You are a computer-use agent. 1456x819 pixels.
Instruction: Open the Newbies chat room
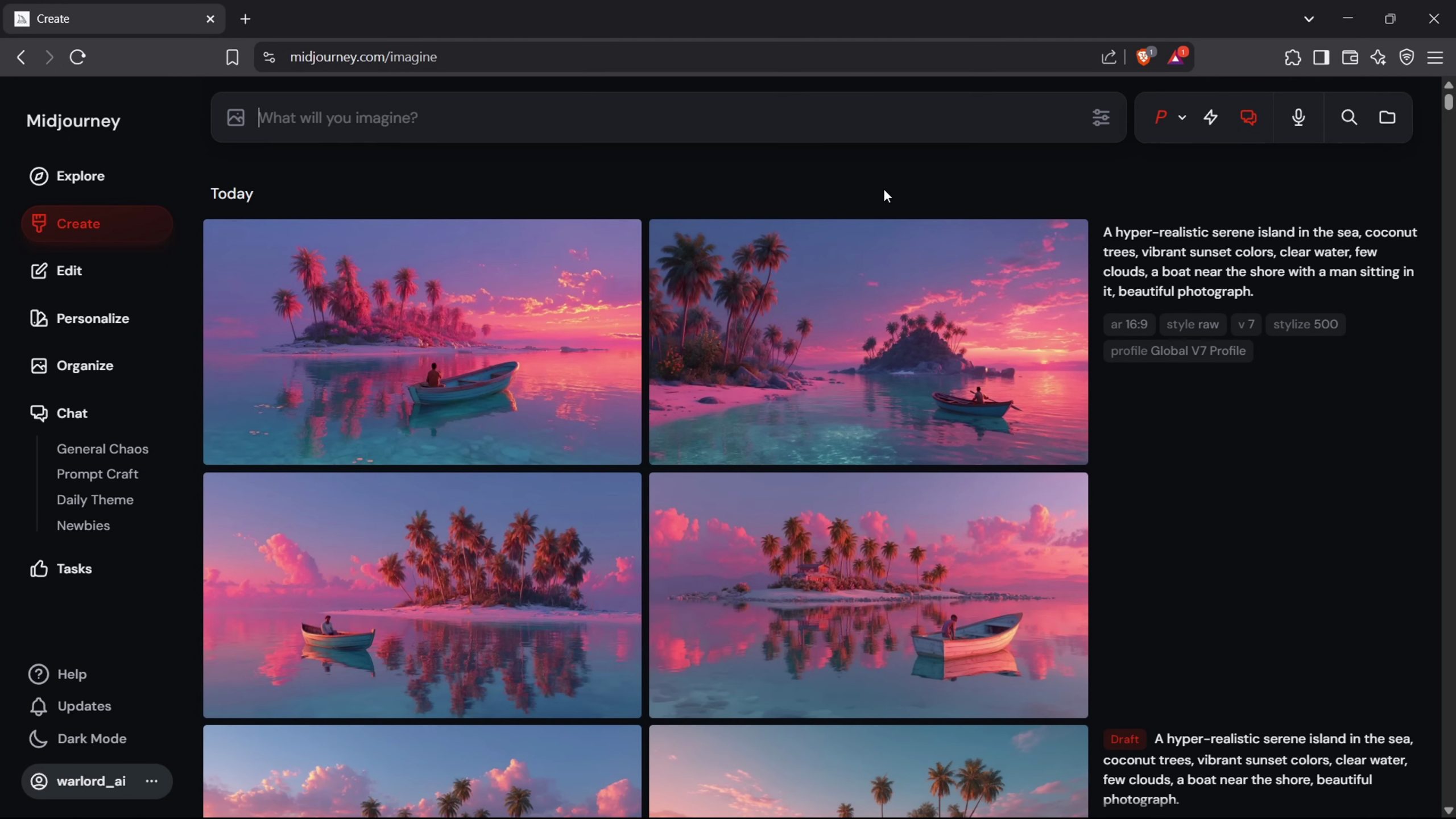click(83, 526)
